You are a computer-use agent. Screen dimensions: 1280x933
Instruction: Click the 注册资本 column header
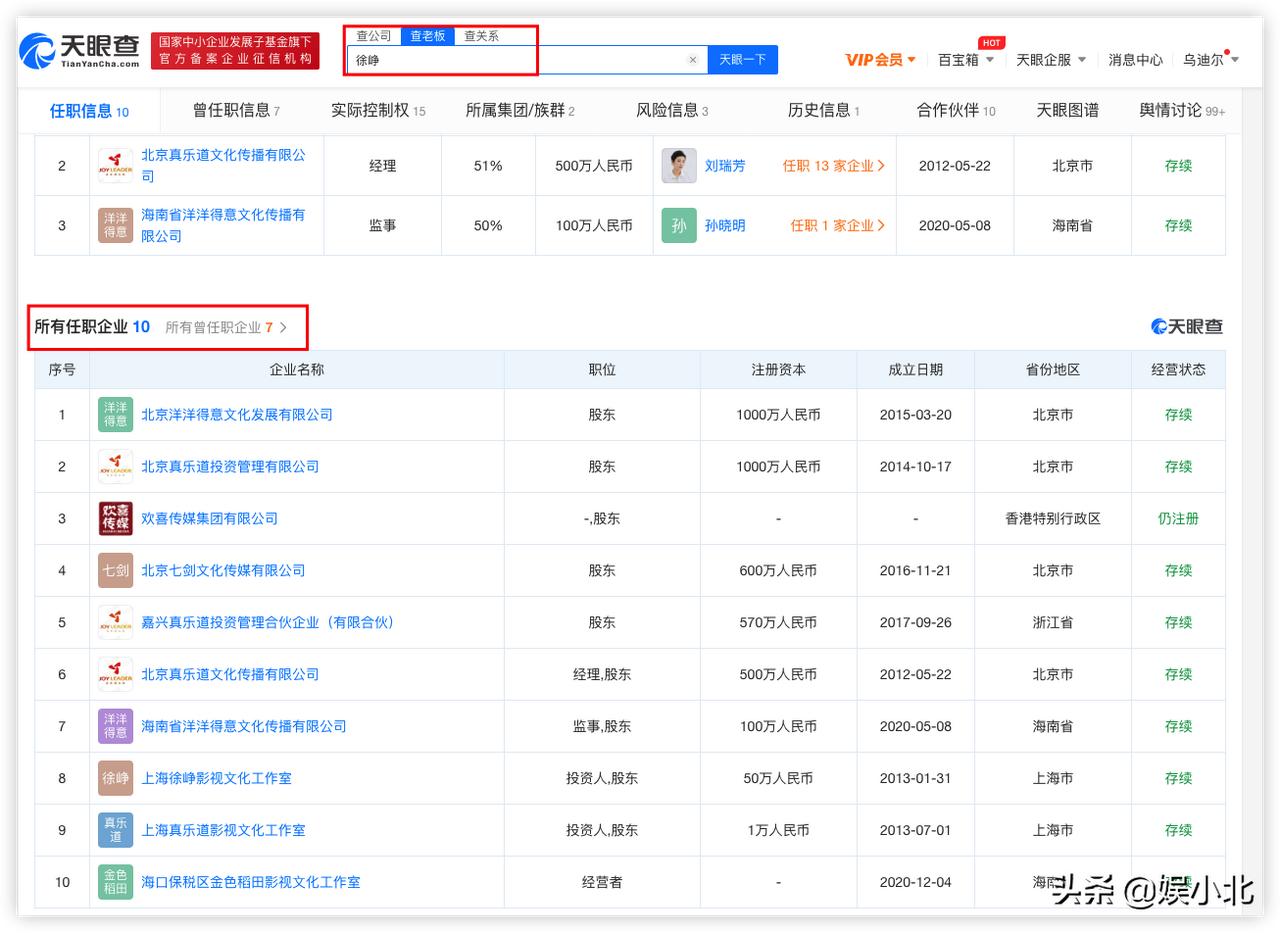click(778, 369)
